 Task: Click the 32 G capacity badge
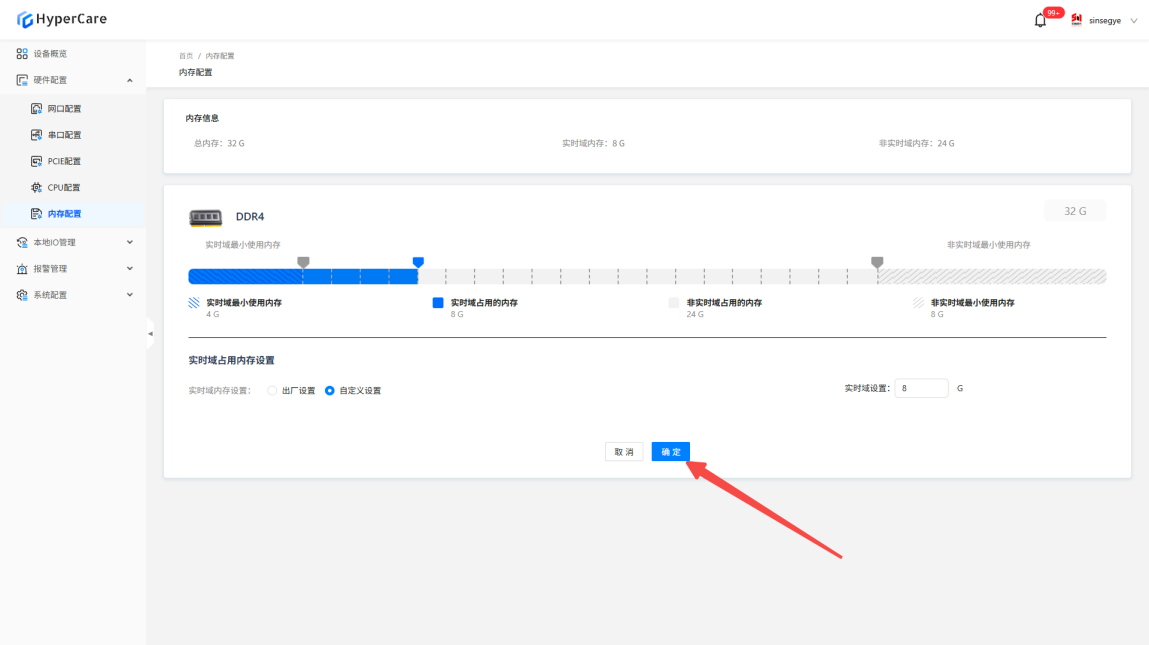tap(1075, 211)
